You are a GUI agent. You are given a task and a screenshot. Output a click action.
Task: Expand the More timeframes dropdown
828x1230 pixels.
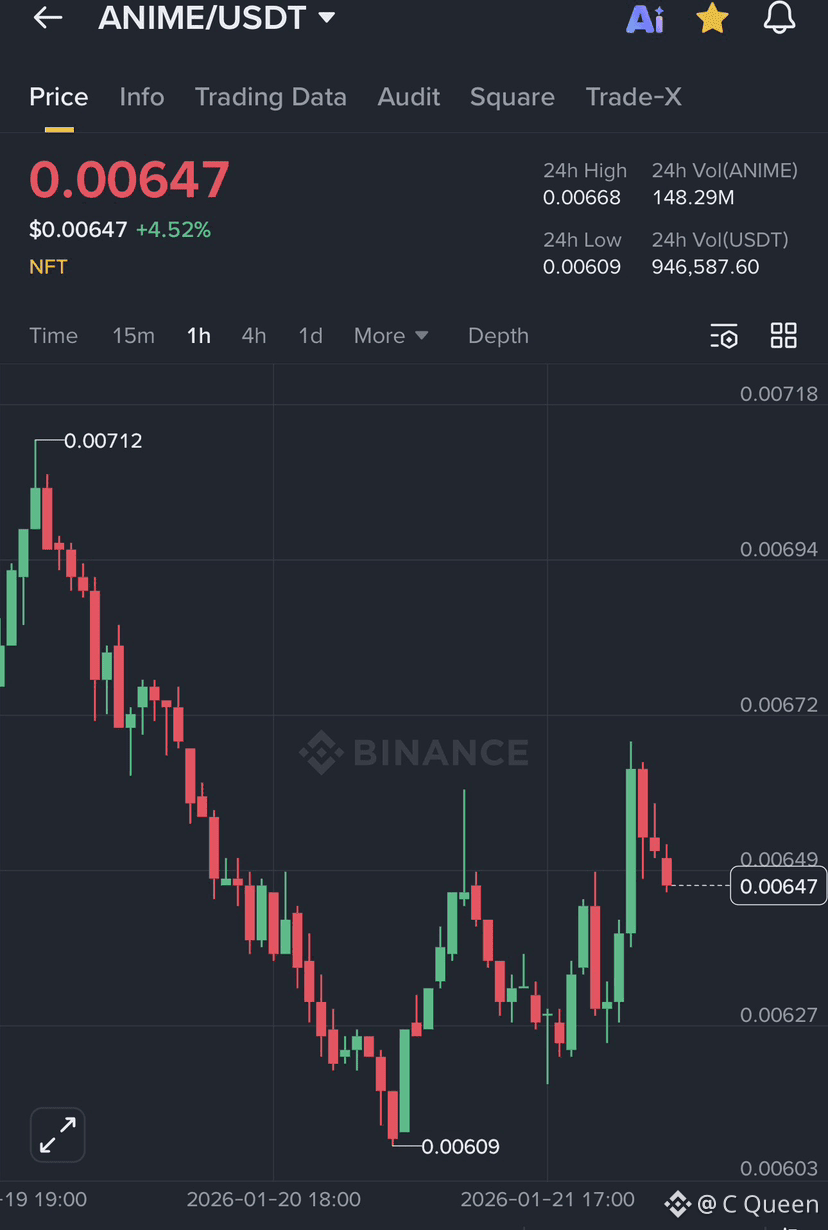click(391, 336)
